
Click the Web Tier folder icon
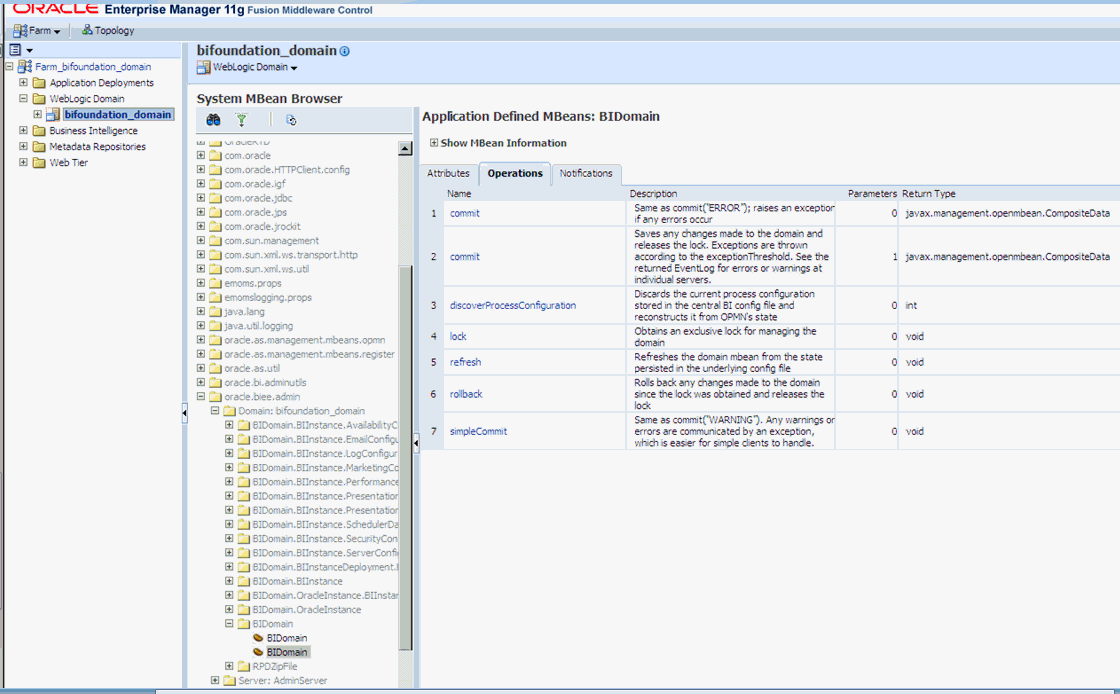coord(39,163)
